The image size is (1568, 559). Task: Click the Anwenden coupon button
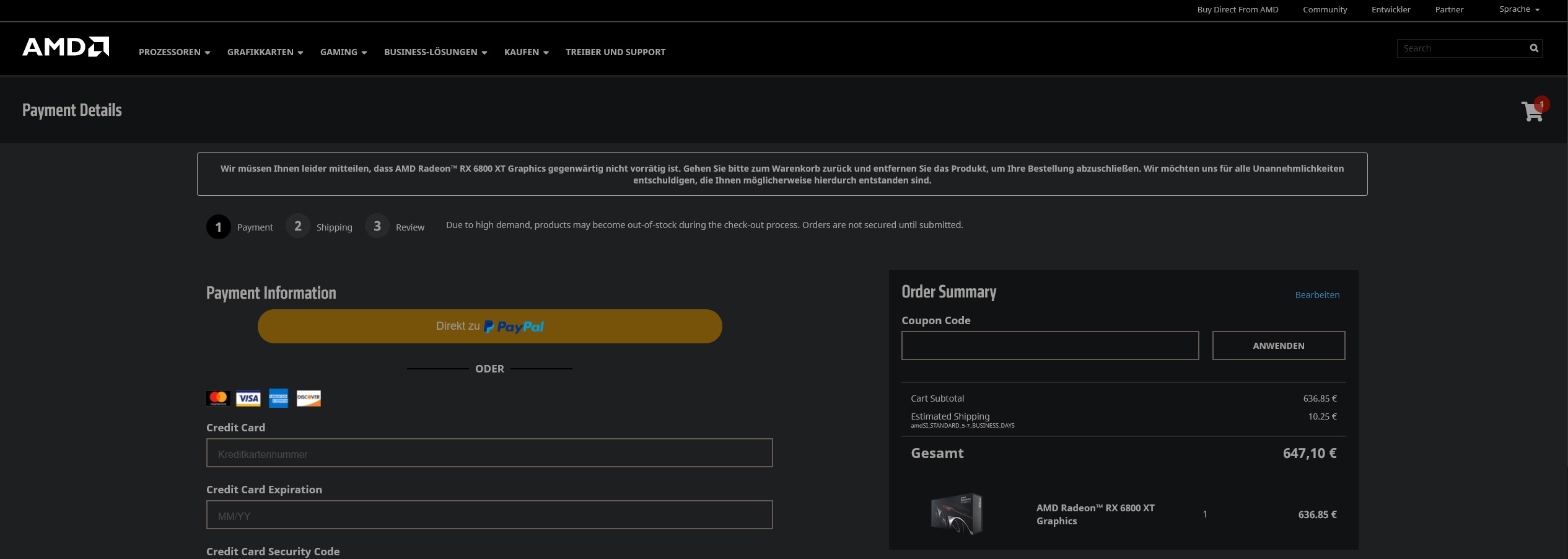(1279, 345)
